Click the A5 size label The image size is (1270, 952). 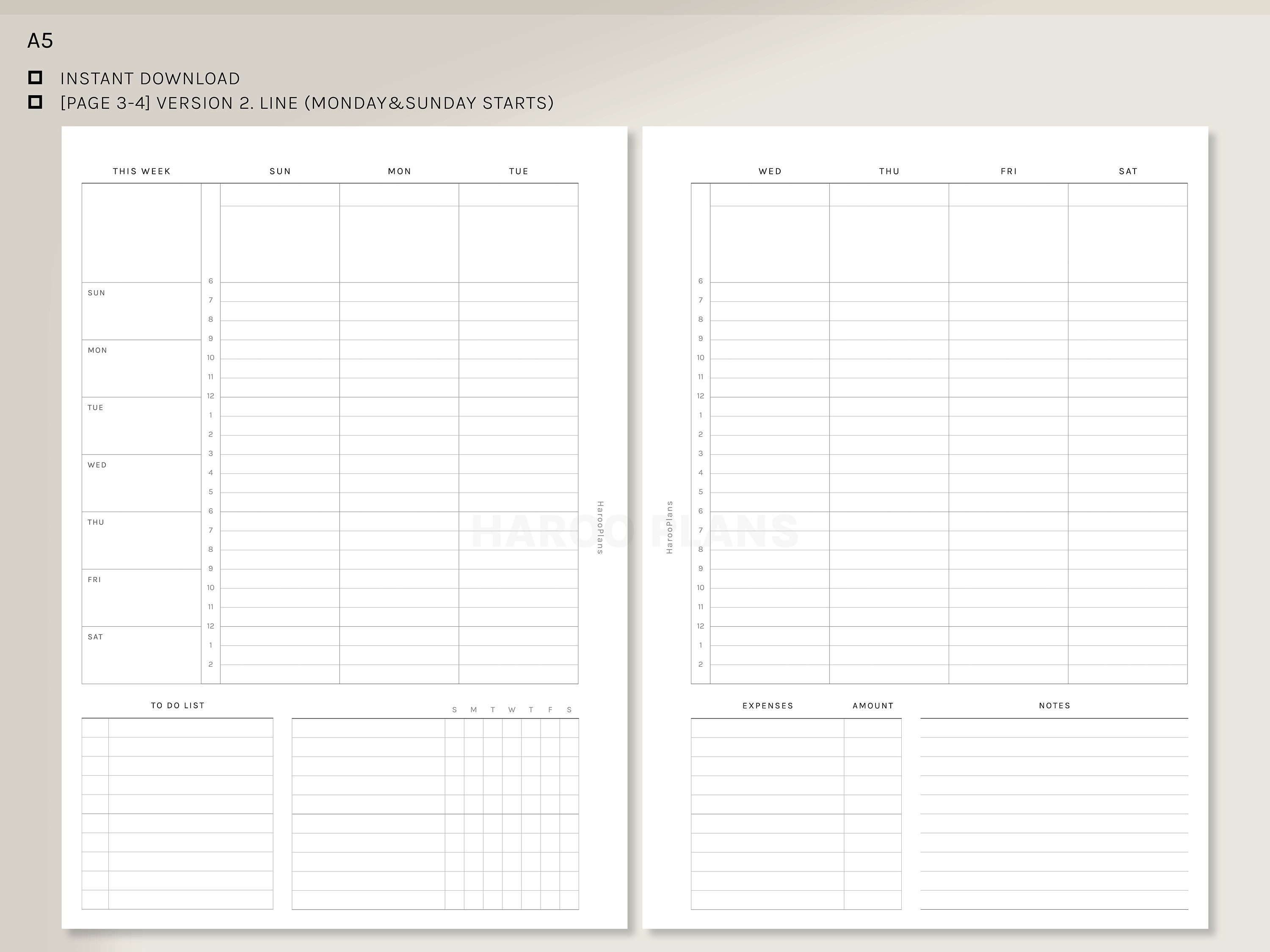(40, 41)
